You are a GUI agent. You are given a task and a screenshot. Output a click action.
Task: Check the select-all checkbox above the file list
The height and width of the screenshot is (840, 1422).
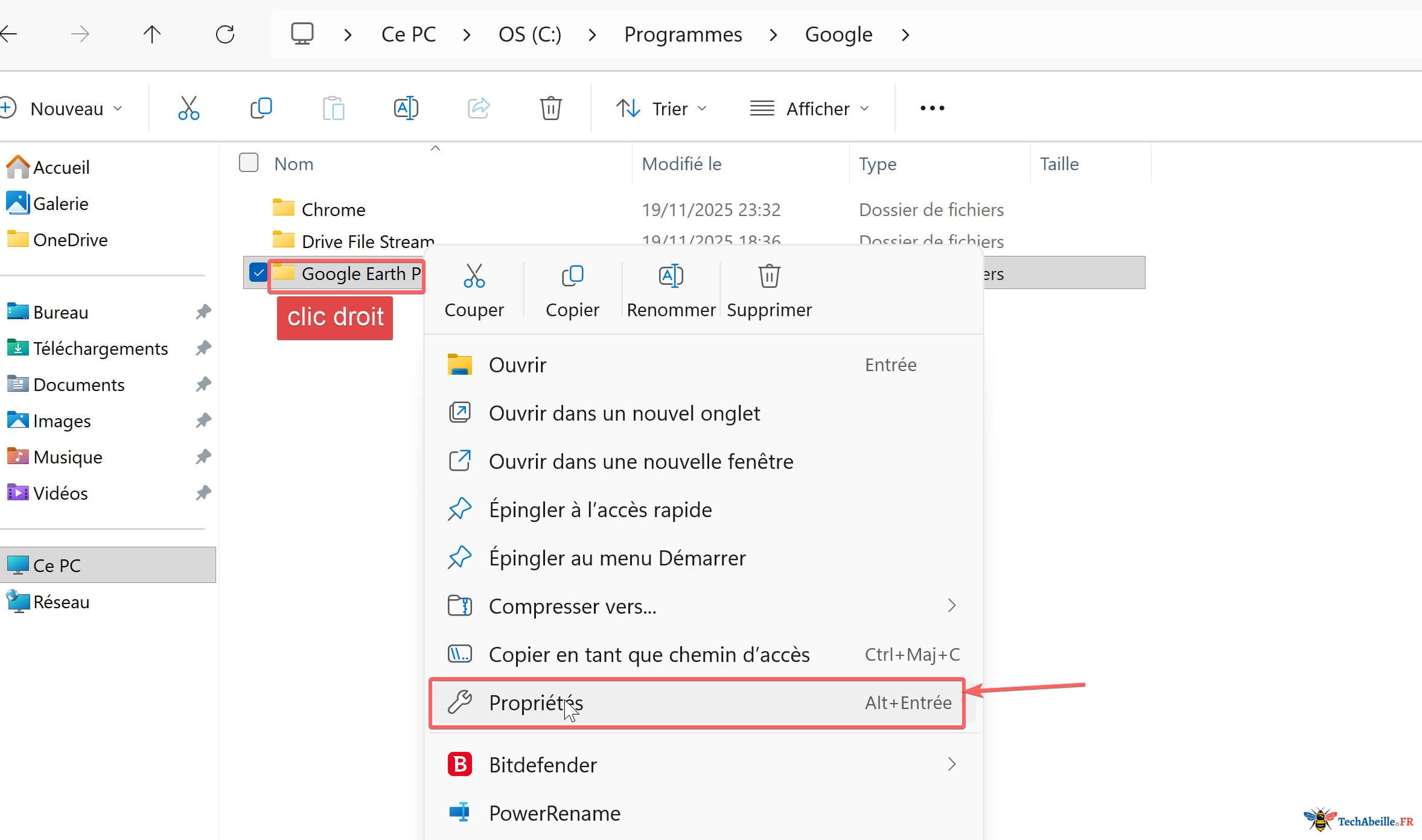pos(248,162)
